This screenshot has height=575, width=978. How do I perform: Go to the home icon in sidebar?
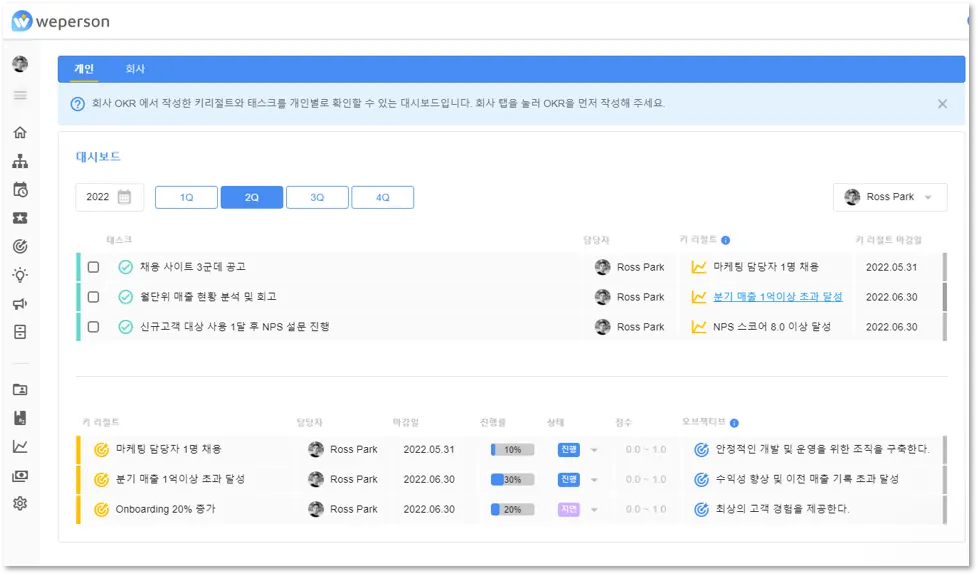pos(21,132)
